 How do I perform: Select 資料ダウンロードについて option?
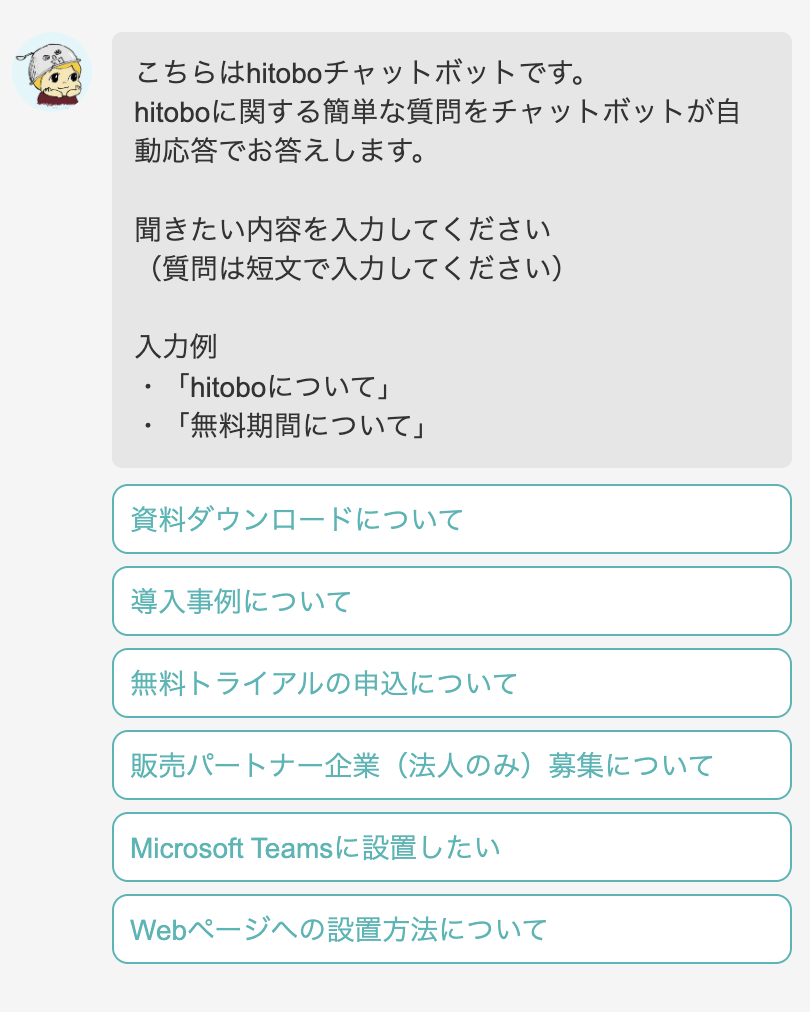[452, 519]
